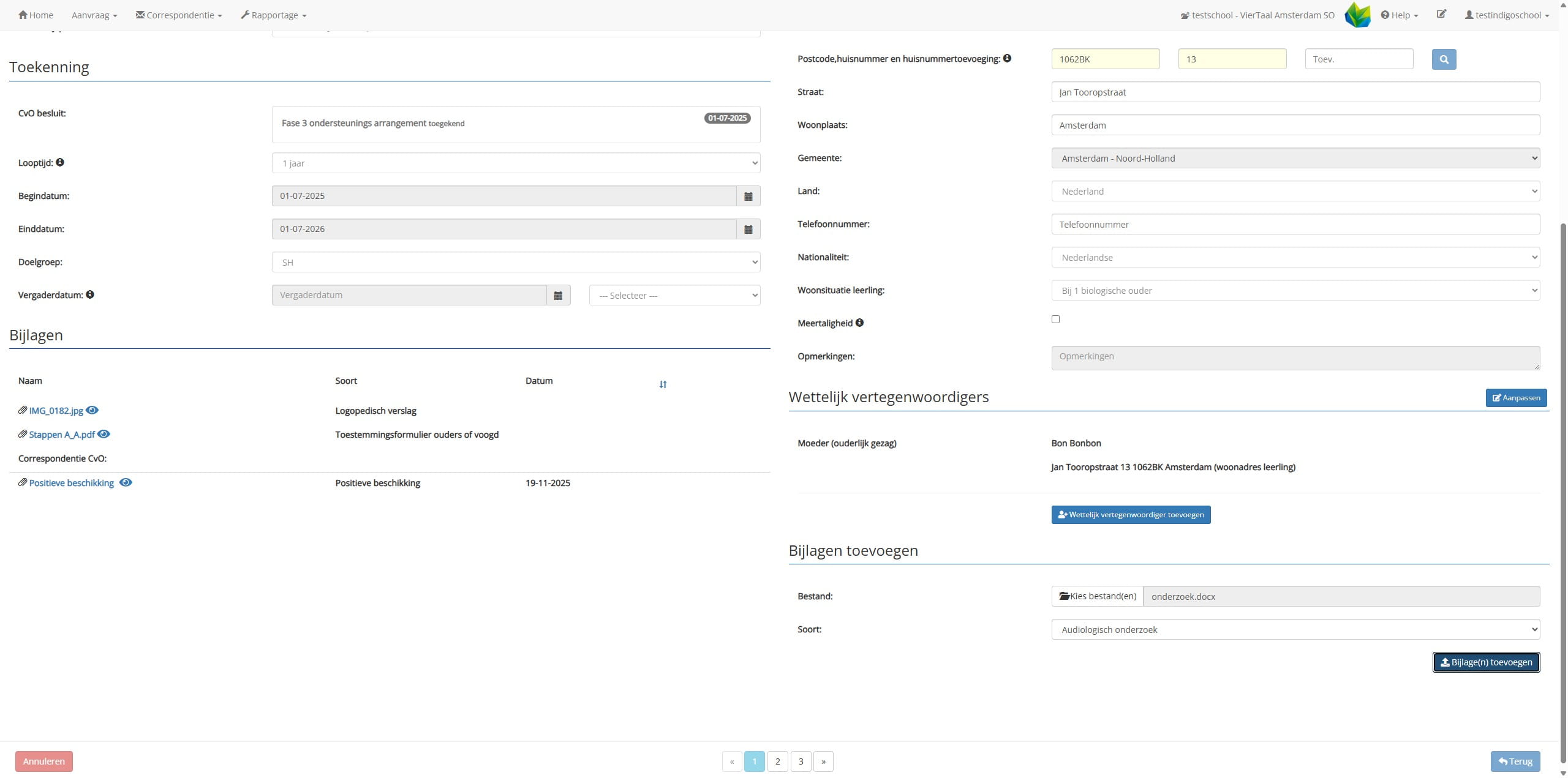Click the Woonplaats field with Amsterdam
Screen dimensions: 1568x778
coord(1295,125)
